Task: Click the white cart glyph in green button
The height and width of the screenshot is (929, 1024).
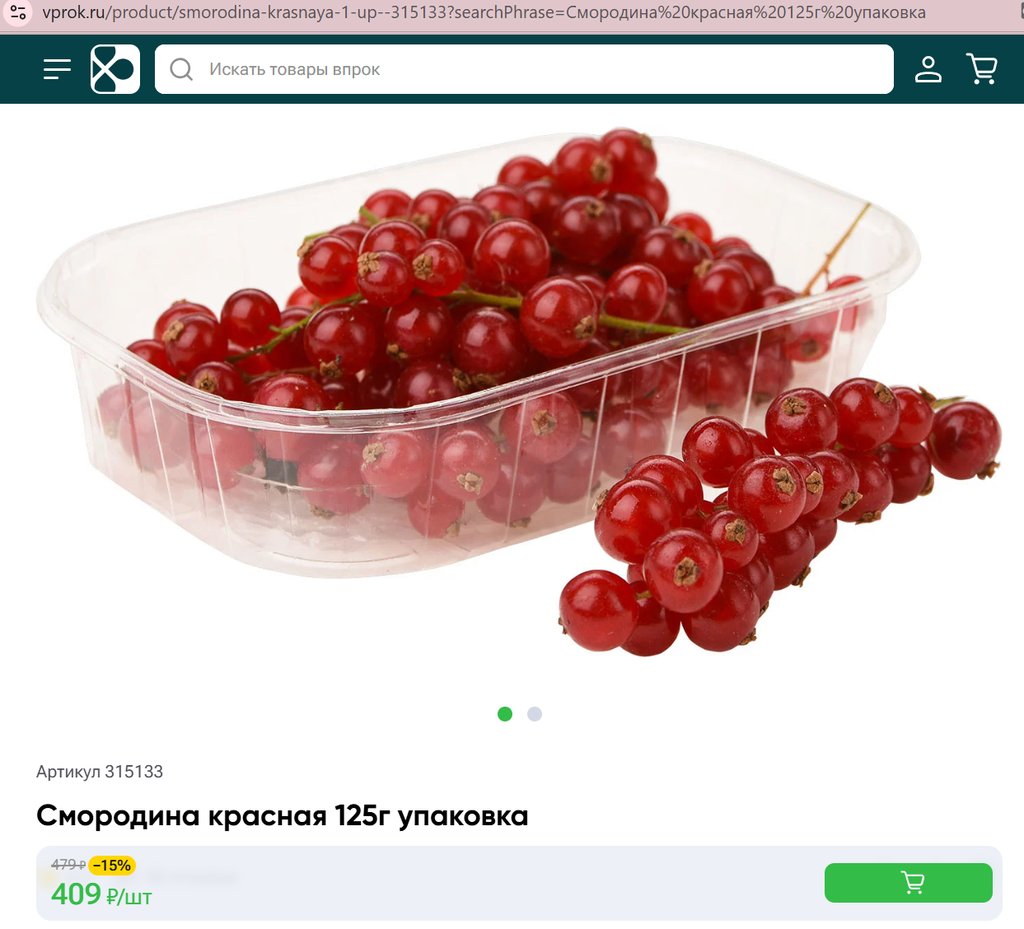Action: coord(912,883)
